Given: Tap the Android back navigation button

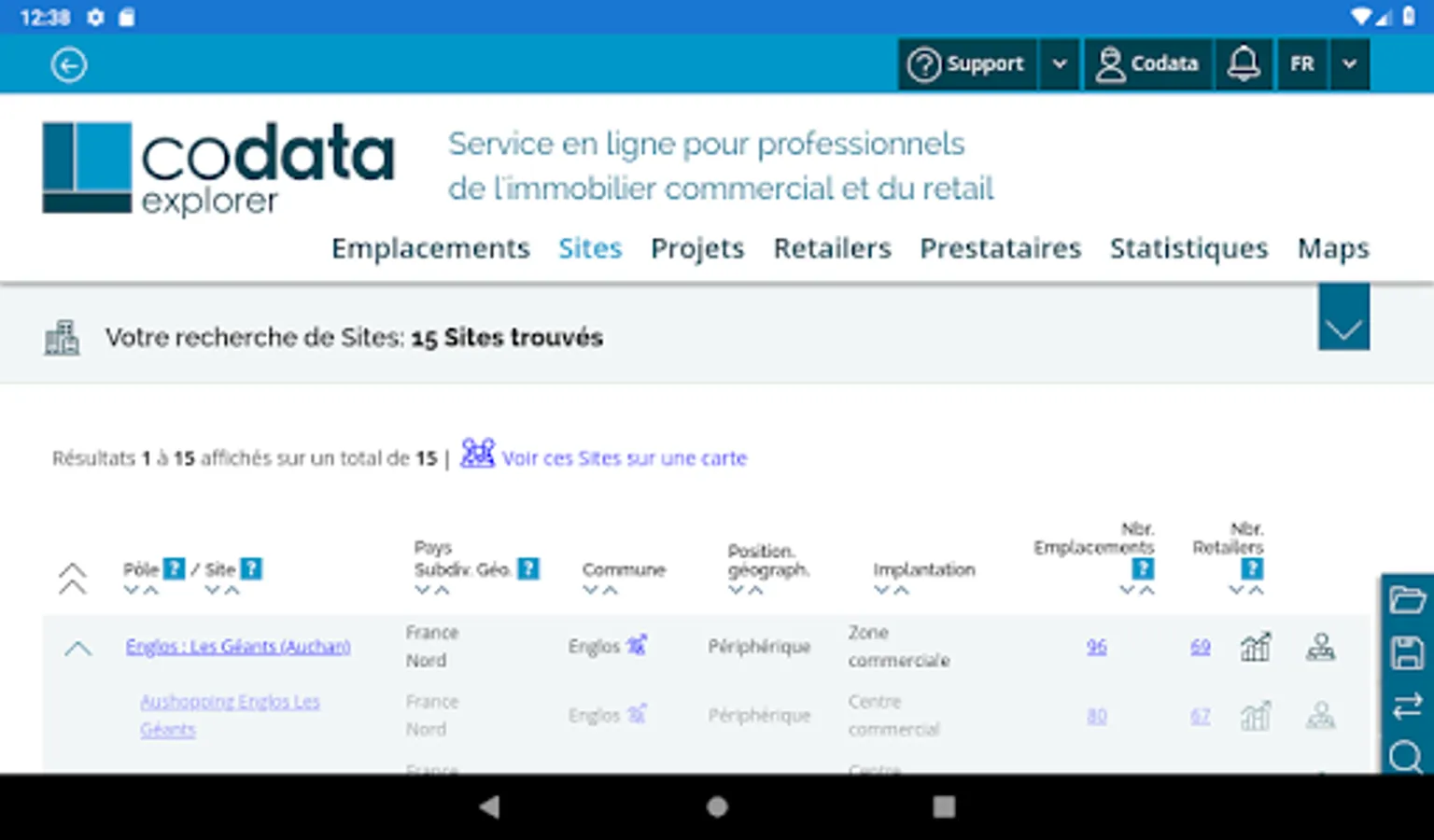Looking at the screenshot, I should click(x=489, y=806).
